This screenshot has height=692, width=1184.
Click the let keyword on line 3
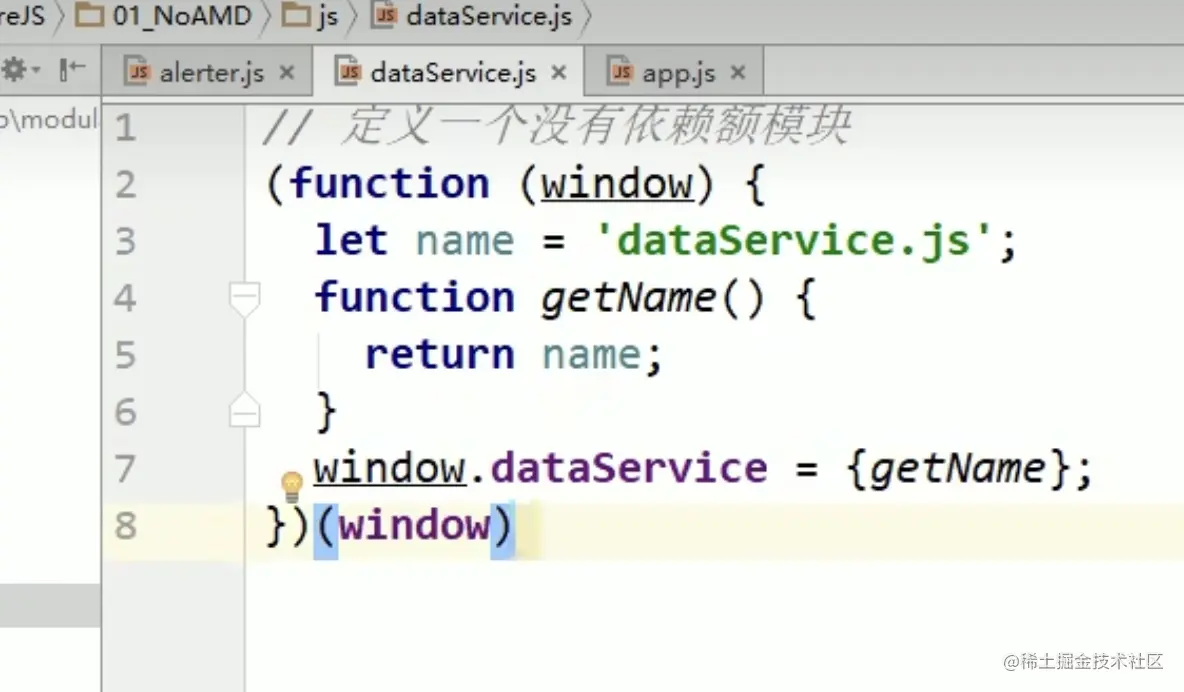pyautogui.click(x=352, y=241)
